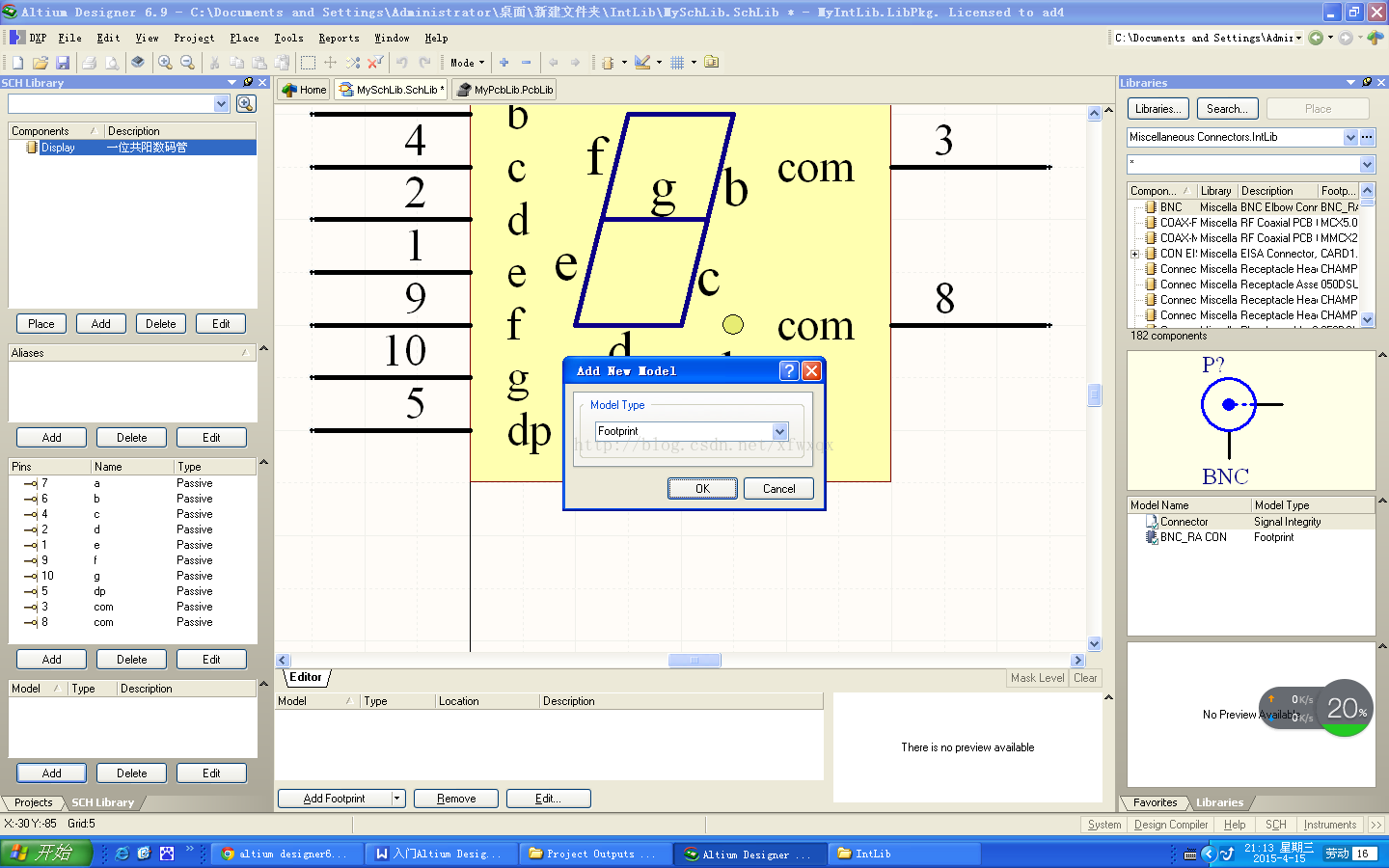1389x868 pixels.
Task: Click the horizontal scrollbar thumb under editor
Action: (694, 661)
